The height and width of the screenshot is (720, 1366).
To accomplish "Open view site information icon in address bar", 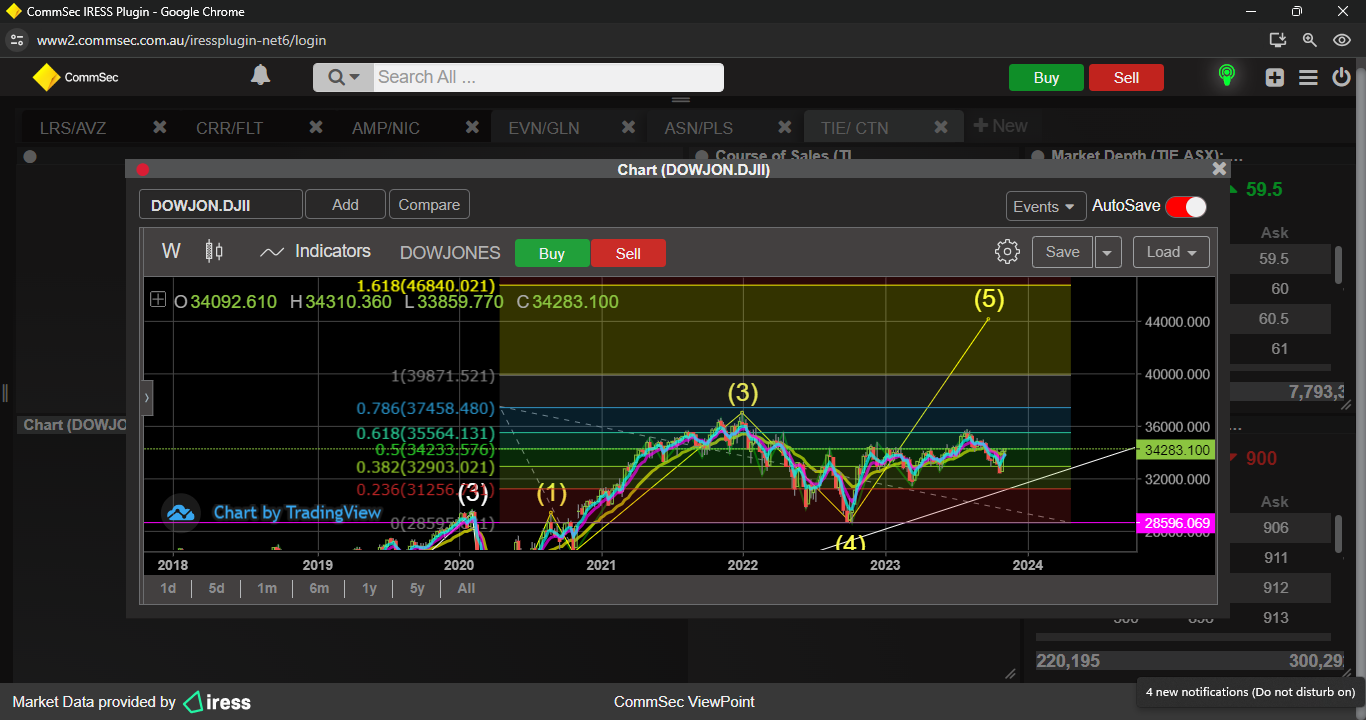I will tap(16, 40).
